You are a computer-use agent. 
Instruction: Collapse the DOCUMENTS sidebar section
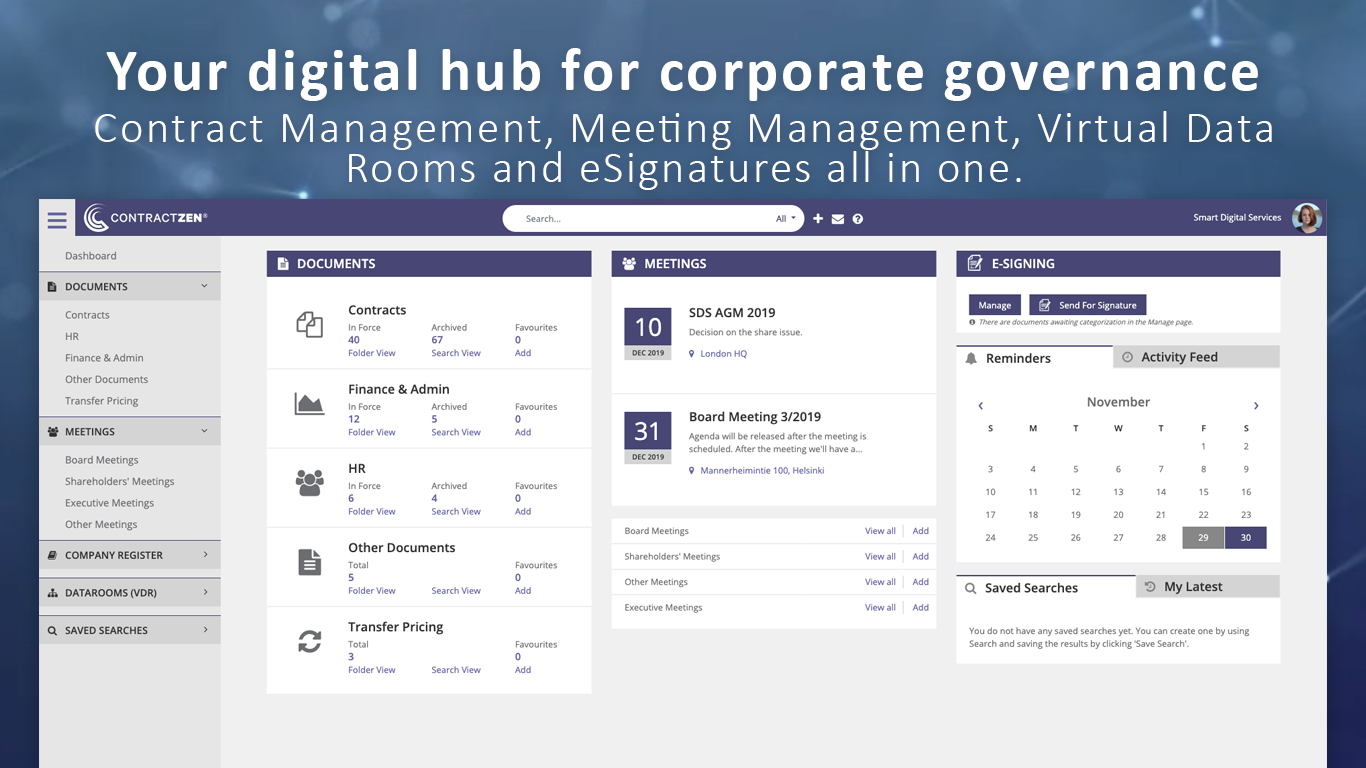click(204, 286)
